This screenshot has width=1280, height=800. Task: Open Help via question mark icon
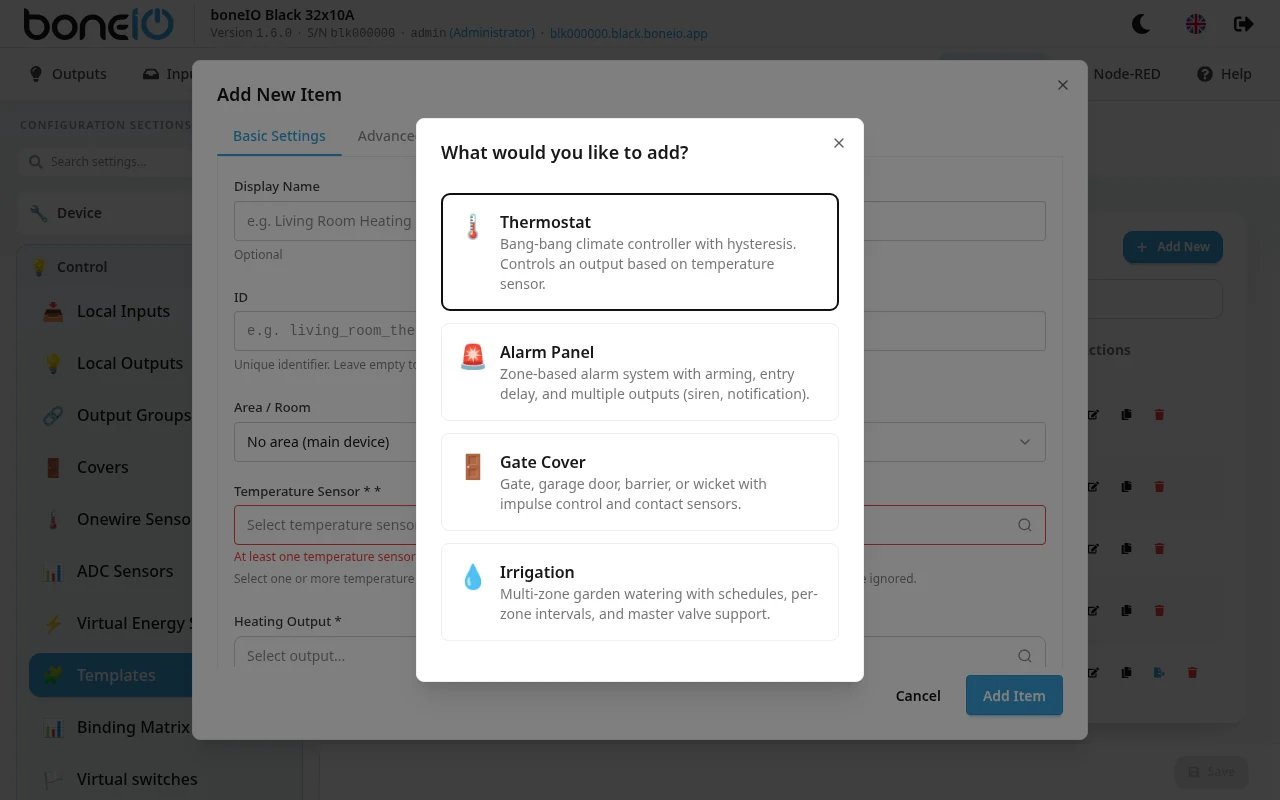click(1205, 74)
